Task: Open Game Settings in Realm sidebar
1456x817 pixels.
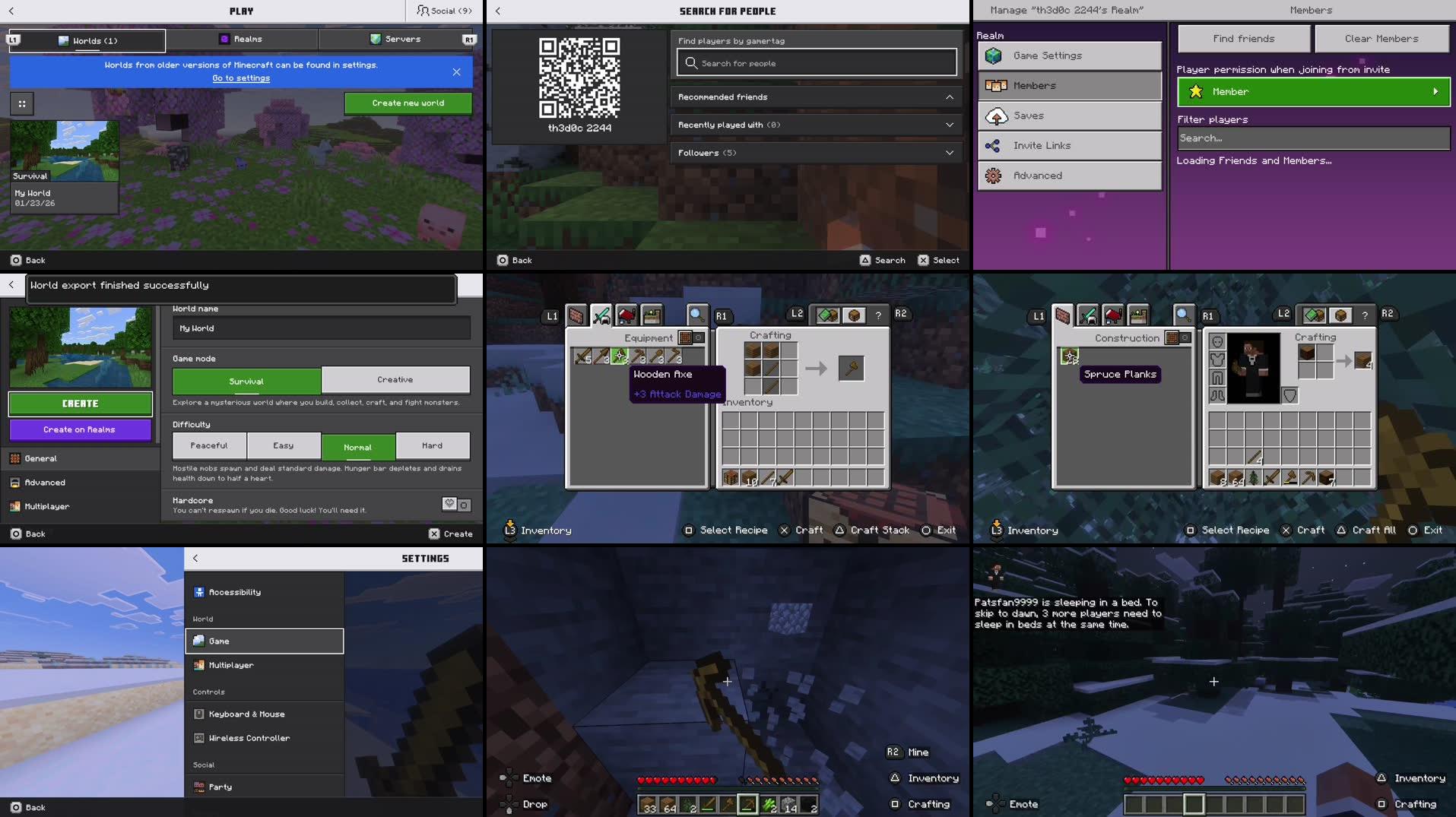Action: point(1070,55)
